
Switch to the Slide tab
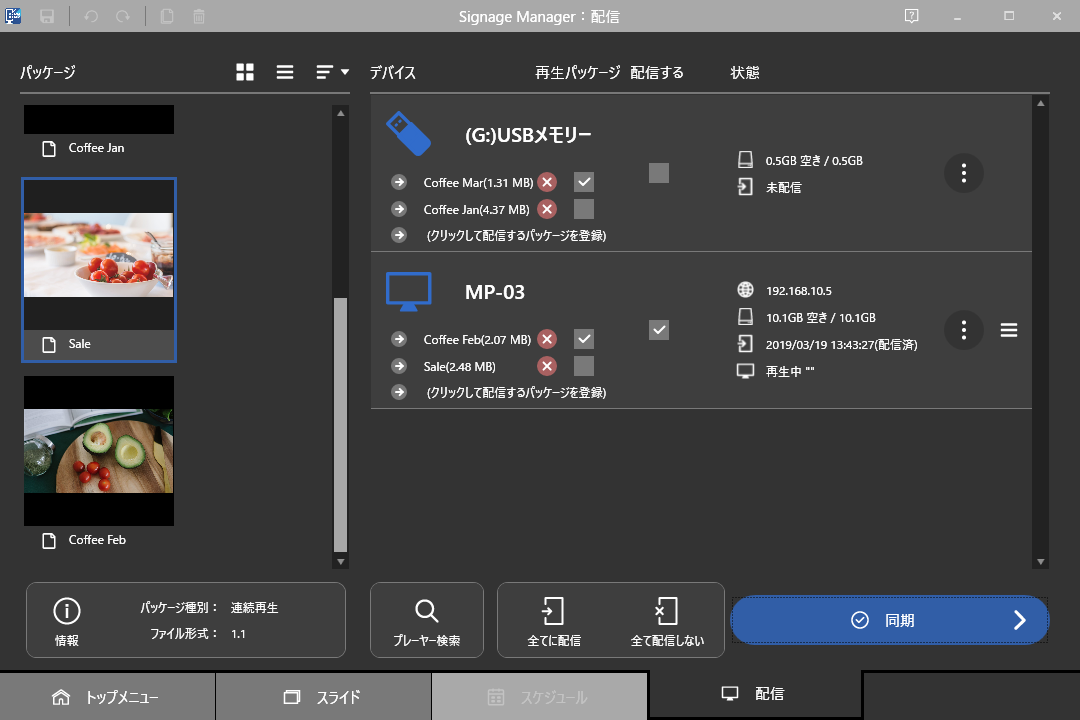323,697
